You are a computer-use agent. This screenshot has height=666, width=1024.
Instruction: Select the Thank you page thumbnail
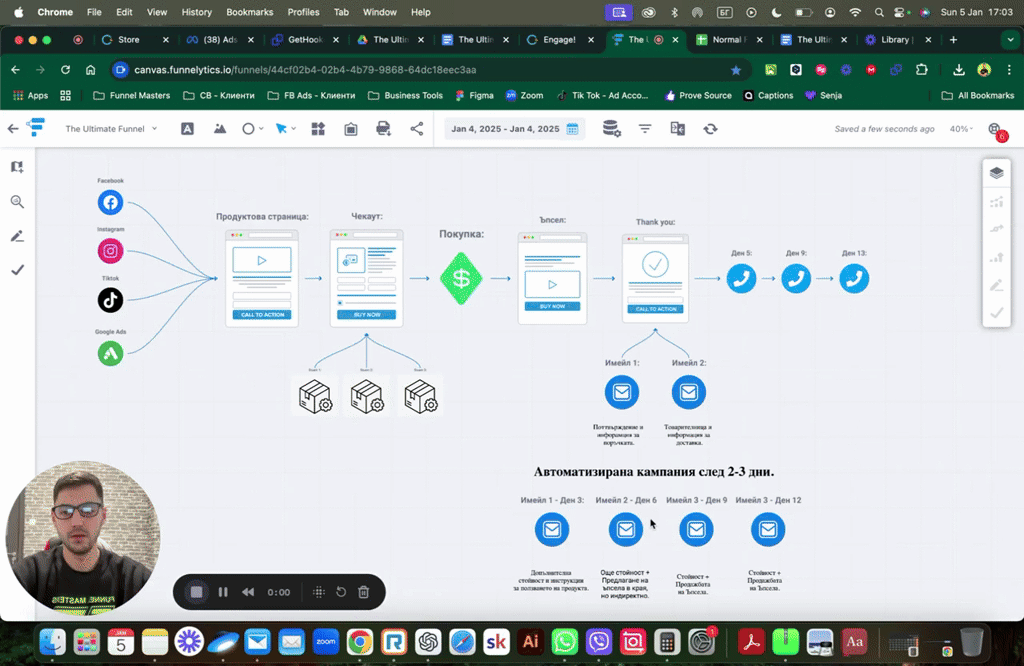point(655,279)
